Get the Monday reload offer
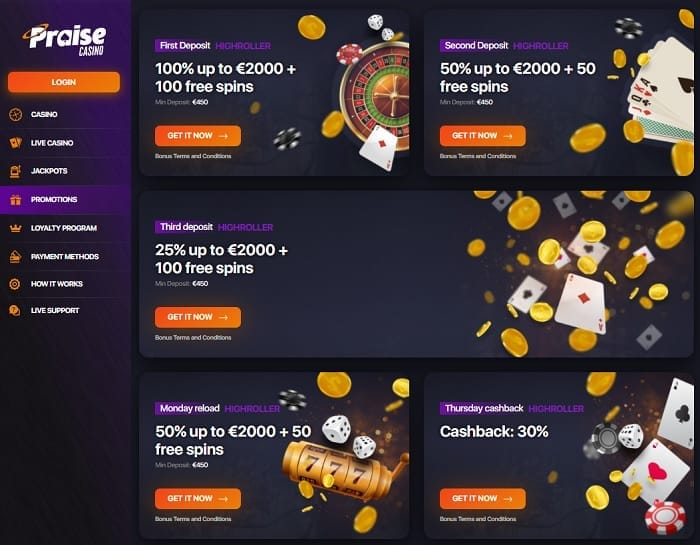 (198, 499)
